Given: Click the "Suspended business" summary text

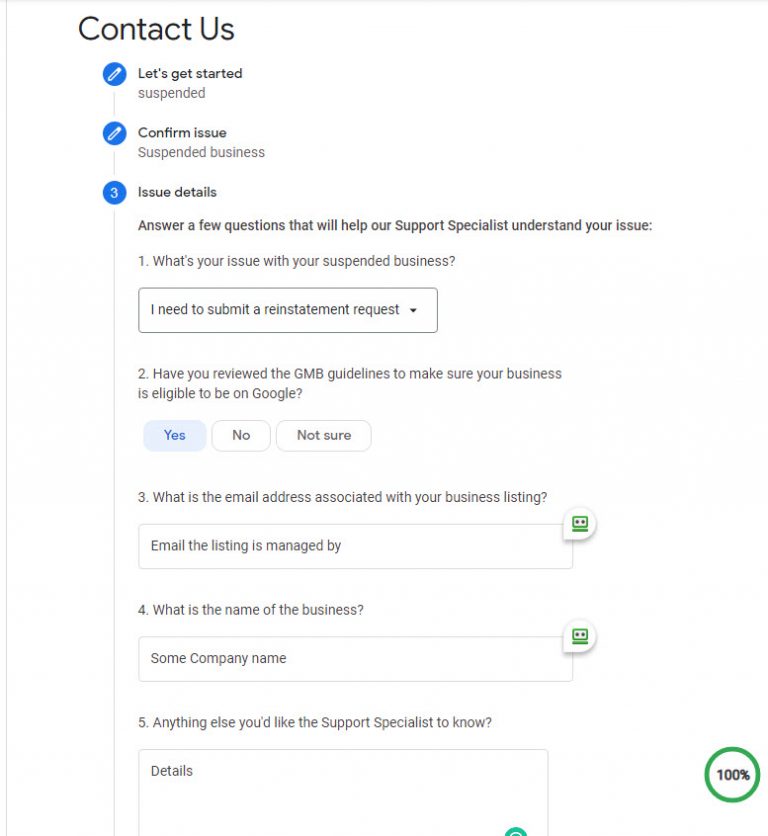Looking at the screenshot, I should point(201,152).
